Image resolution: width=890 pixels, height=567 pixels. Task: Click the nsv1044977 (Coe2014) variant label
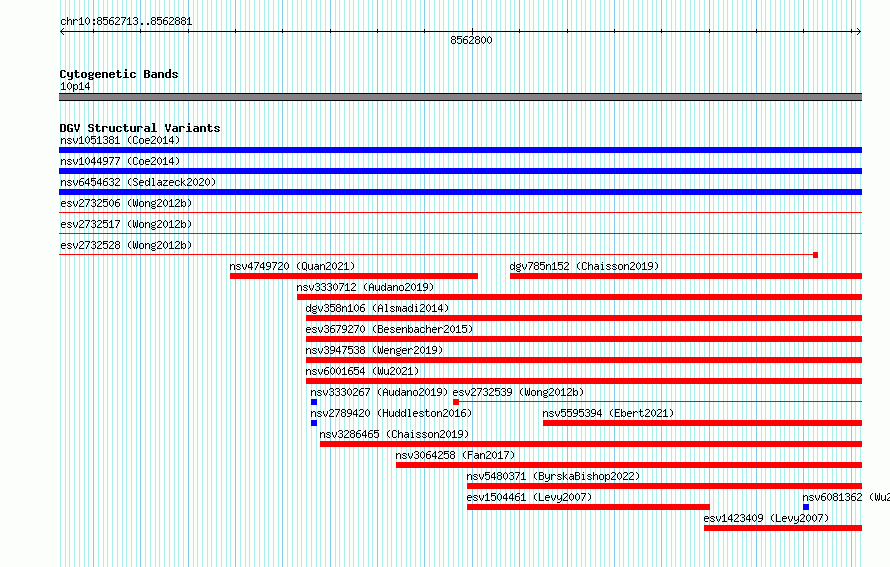(120, 161)
